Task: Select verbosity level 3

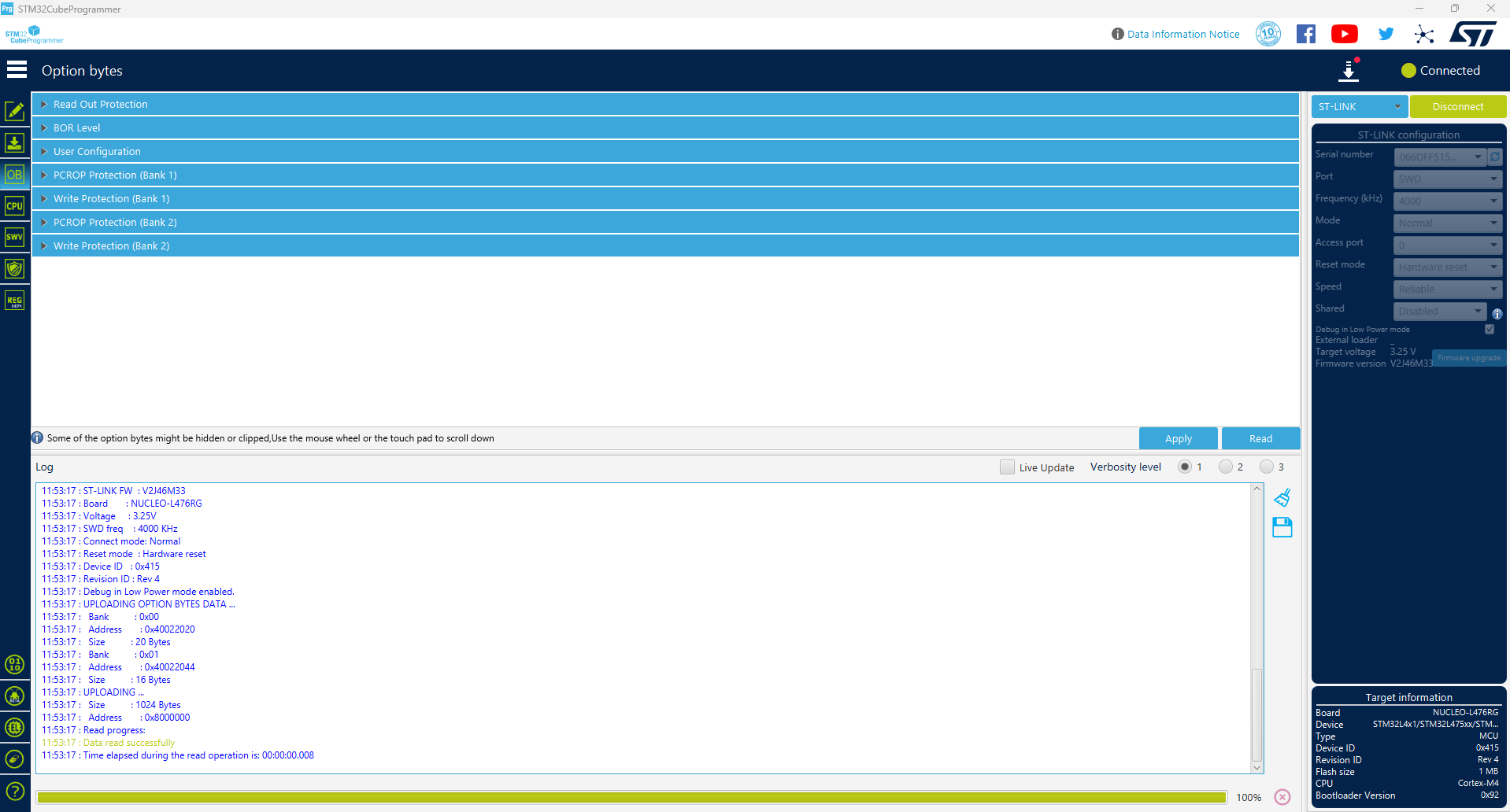Action: pos(1266,467)
